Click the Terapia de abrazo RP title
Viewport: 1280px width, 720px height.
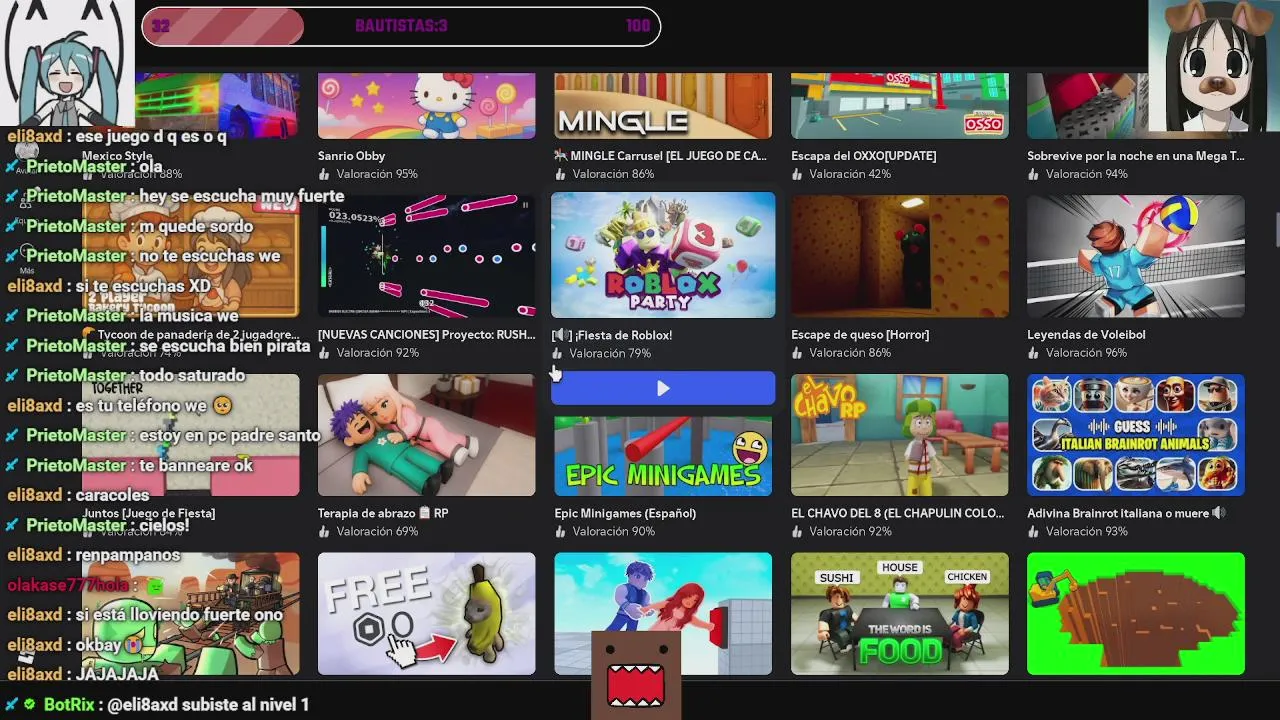383,513
